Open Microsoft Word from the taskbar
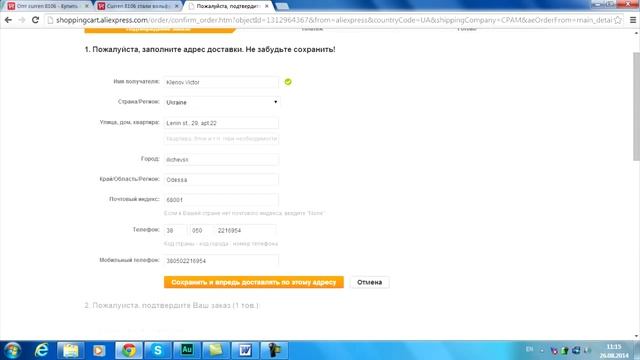 pyautogui.click(x=245, y=350)
